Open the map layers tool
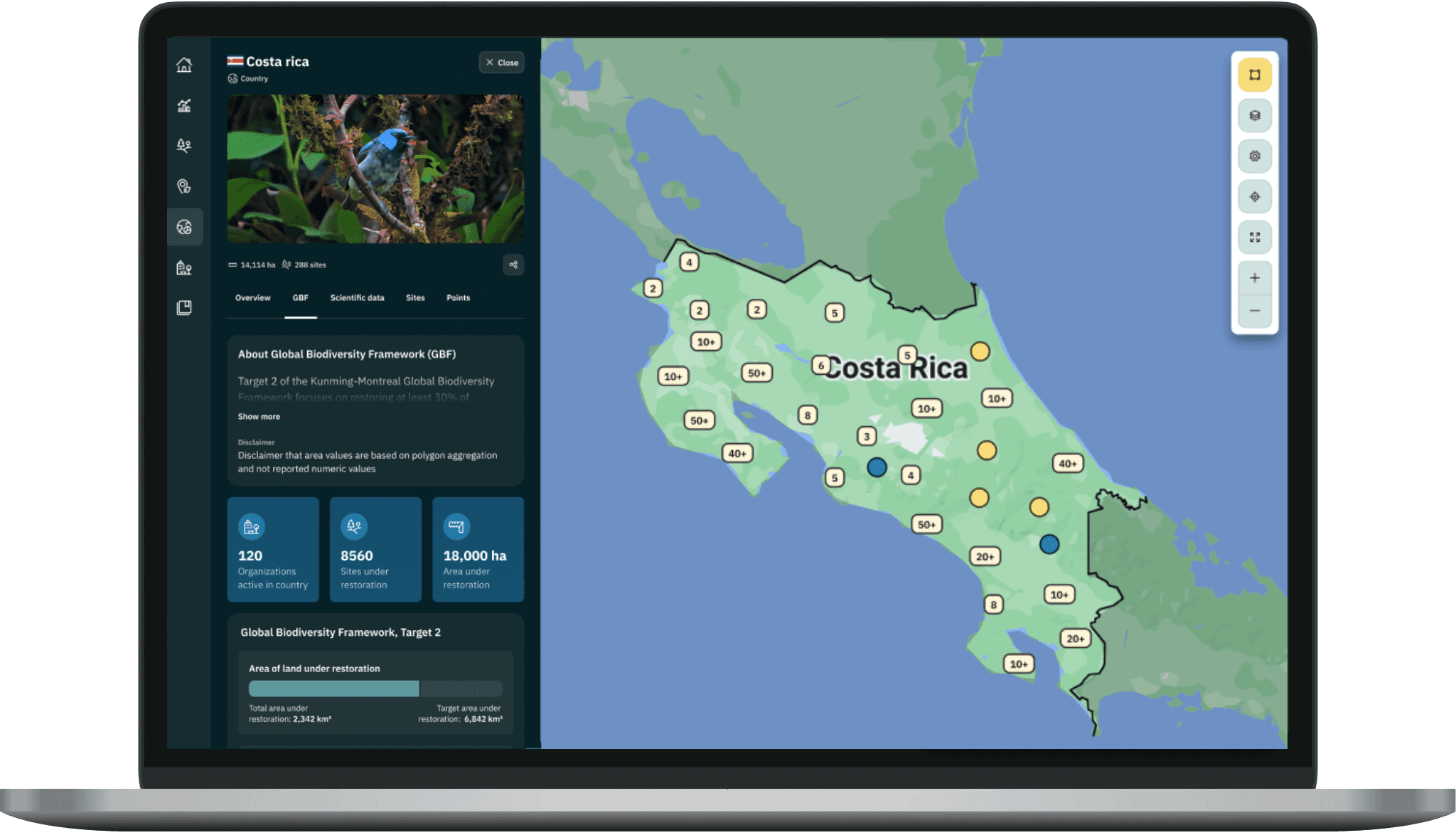Screen dimensions: 1456x840 (1254, 115)
